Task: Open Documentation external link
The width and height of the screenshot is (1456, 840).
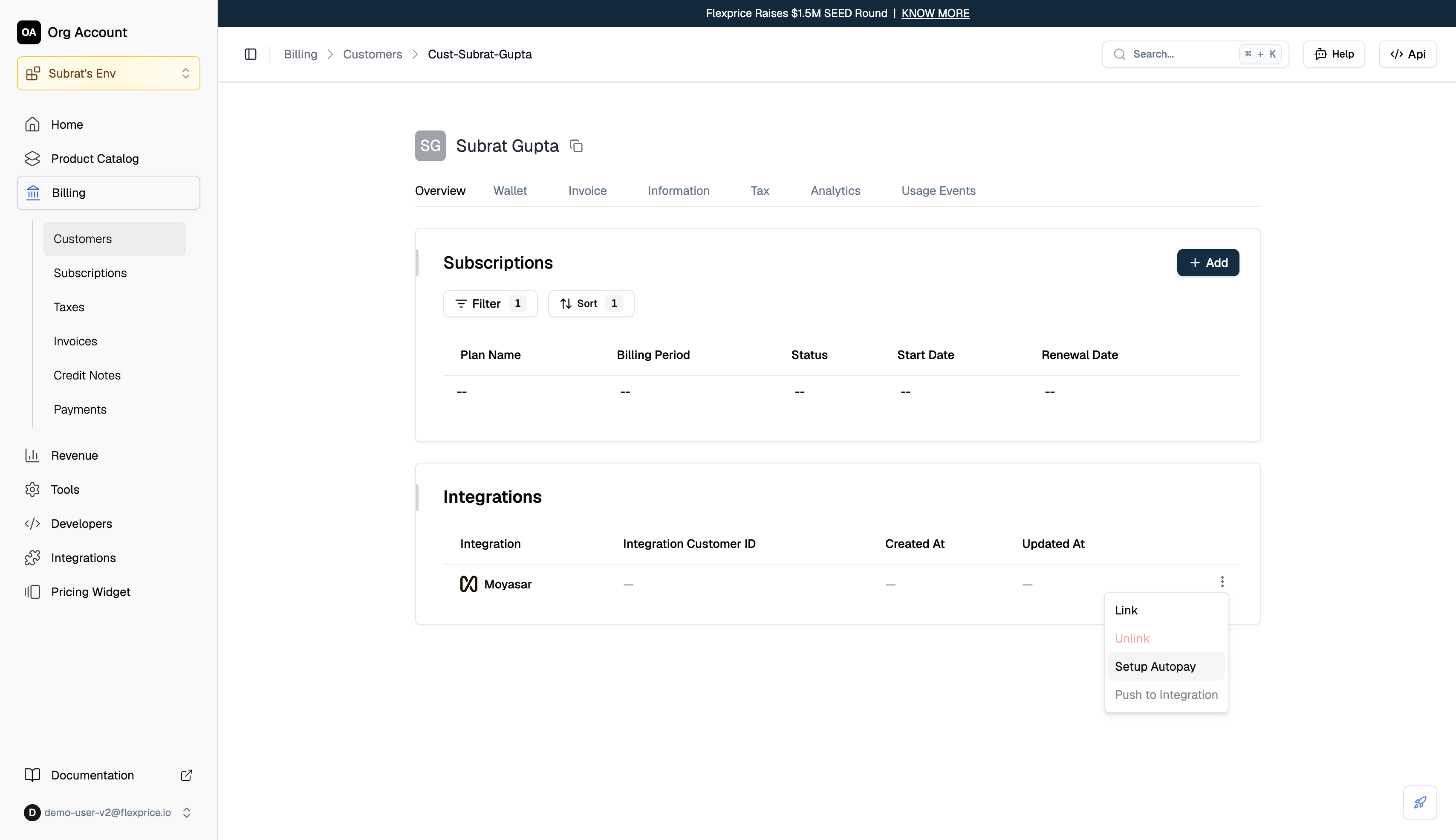Action: click(x=108, y=775)
